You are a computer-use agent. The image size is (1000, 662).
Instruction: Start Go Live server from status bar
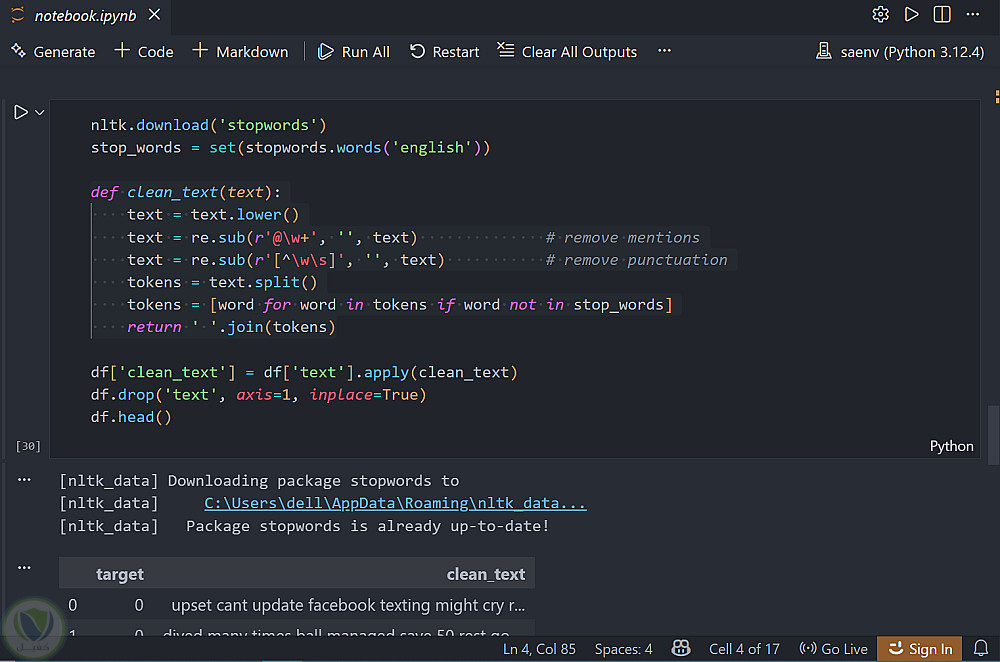point(834,649)
